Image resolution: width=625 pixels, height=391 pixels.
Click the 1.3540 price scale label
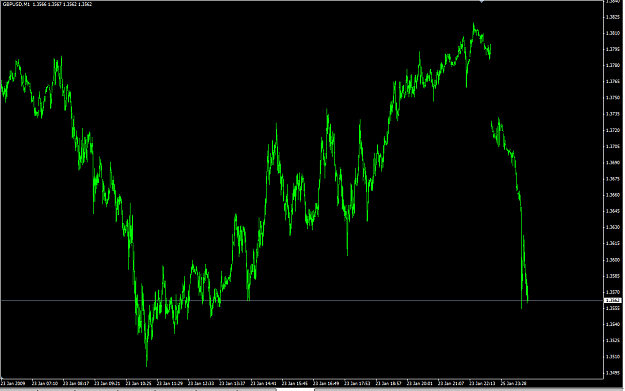coord(613,324)
